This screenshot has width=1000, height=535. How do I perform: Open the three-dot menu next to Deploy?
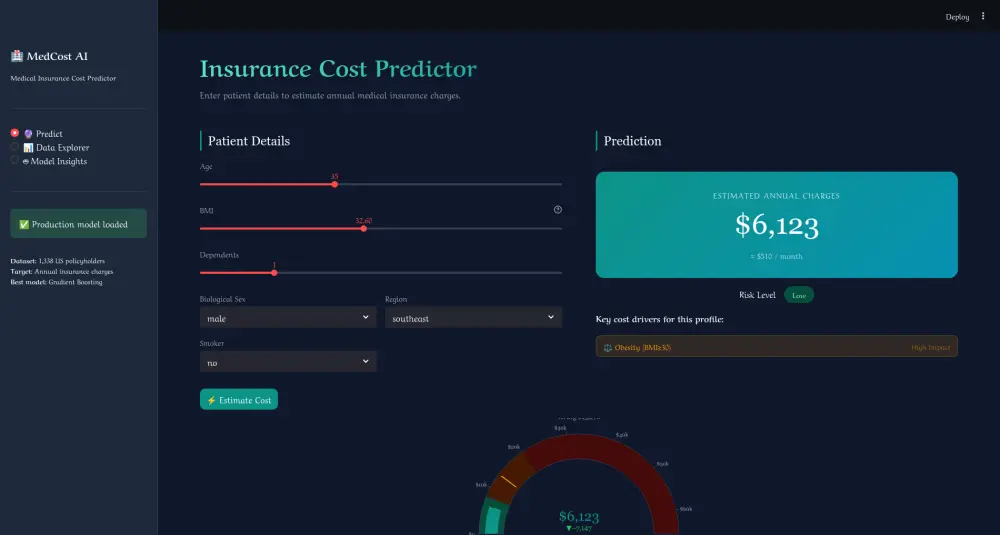[983, 17]
